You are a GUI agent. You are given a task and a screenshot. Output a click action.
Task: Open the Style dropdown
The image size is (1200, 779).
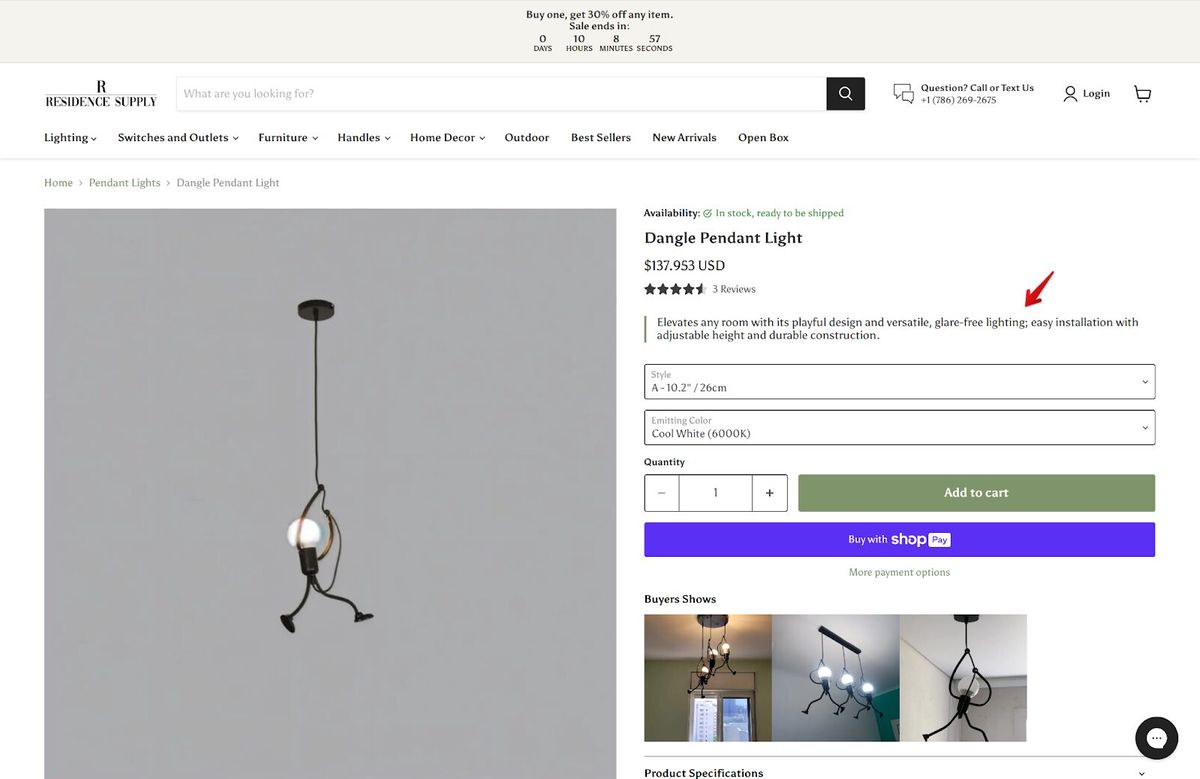(x=899, y=381)
